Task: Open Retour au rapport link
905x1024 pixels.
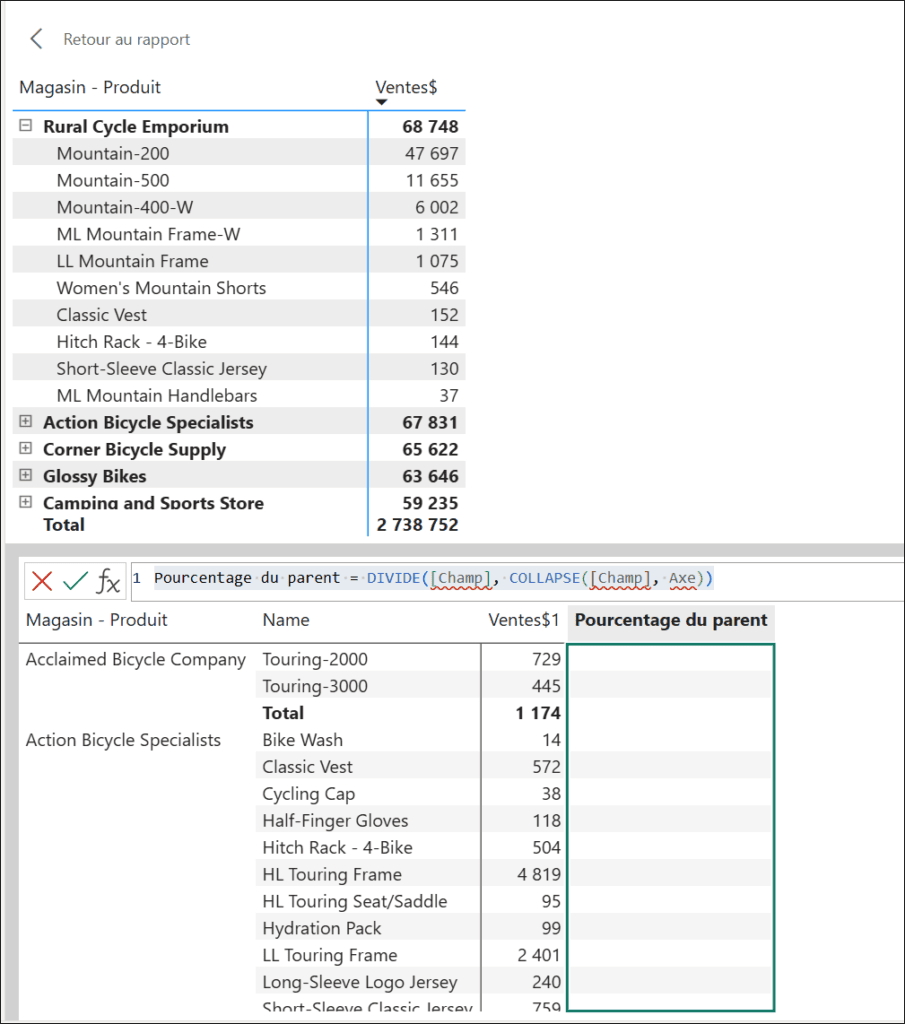Action: pyautogui.click(x=125, y=39)
